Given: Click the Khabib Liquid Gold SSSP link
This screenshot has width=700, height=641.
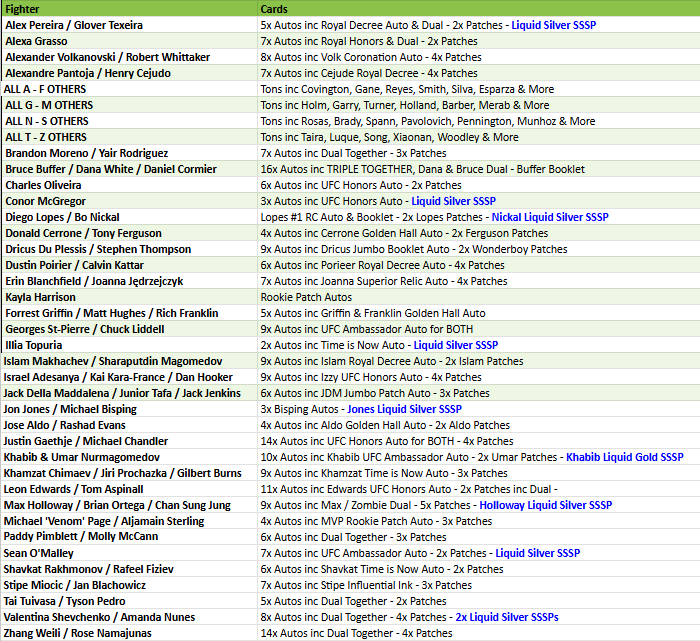Looking at the screenshot, I should (625, 457).
